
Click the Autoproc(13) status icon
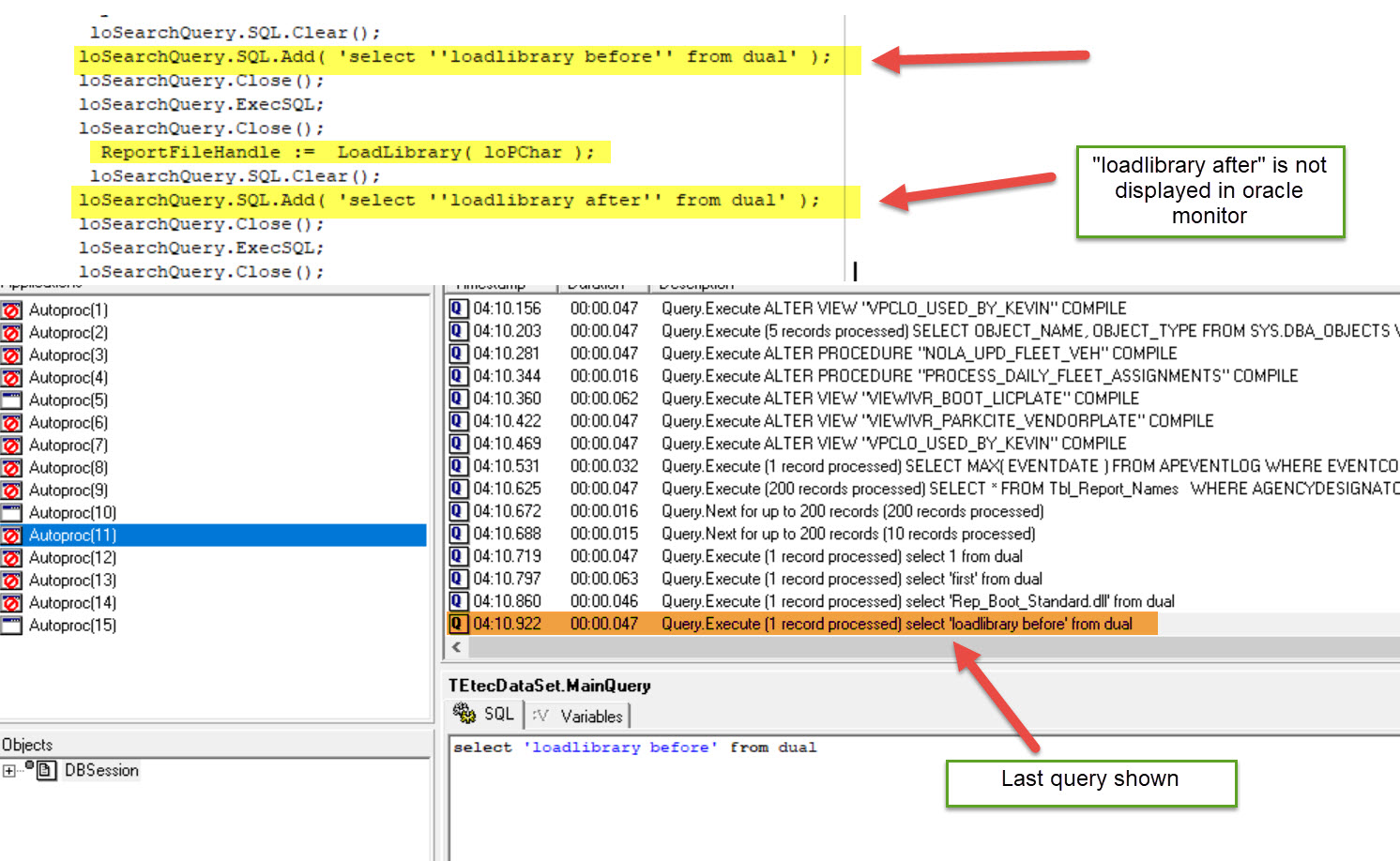pos(11,580)
